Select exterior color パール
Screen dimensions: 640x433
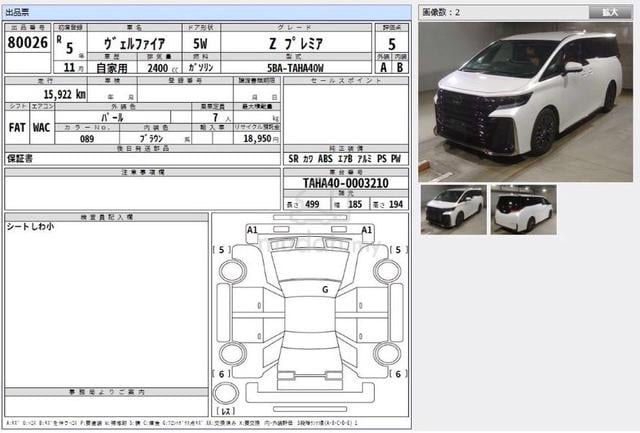pyautogui.click(x=112, y=117)
